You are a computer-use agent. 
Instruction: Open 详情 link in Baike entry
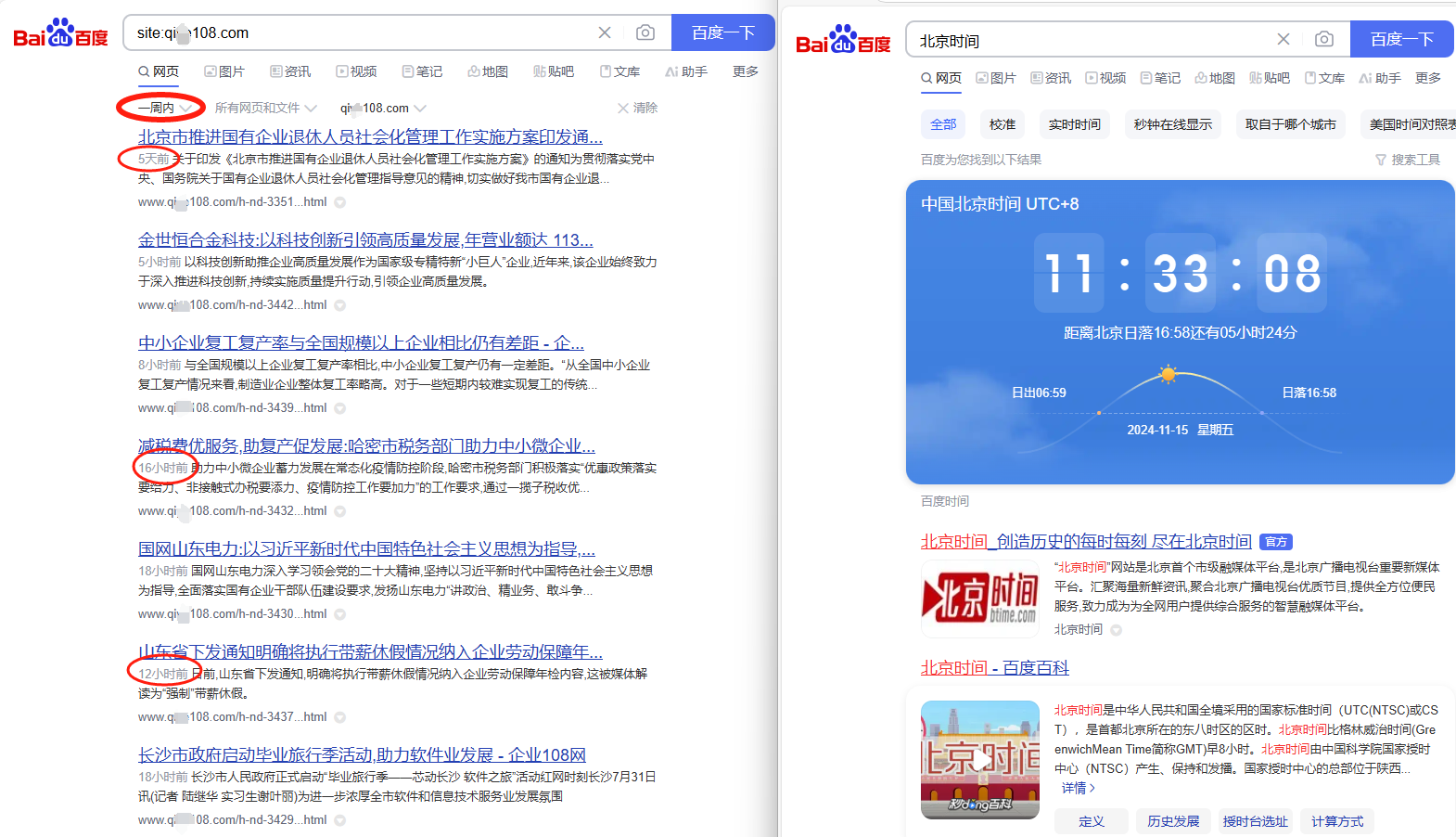[x=1079, y=788]
